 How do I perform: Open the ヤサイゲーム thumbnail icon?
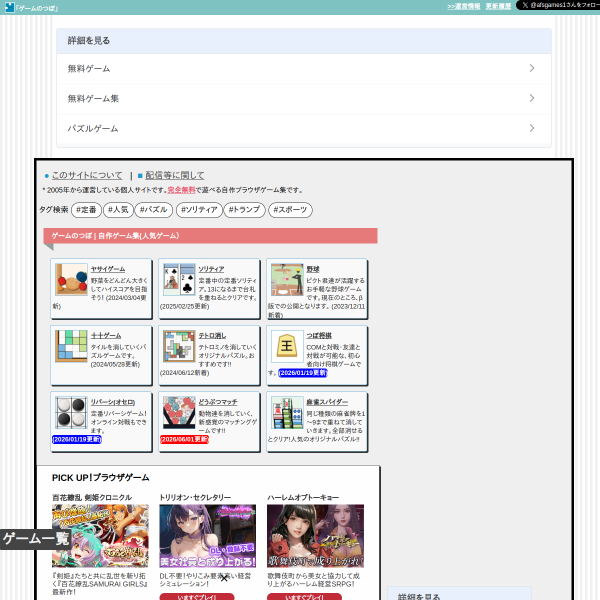coord(71,279)
